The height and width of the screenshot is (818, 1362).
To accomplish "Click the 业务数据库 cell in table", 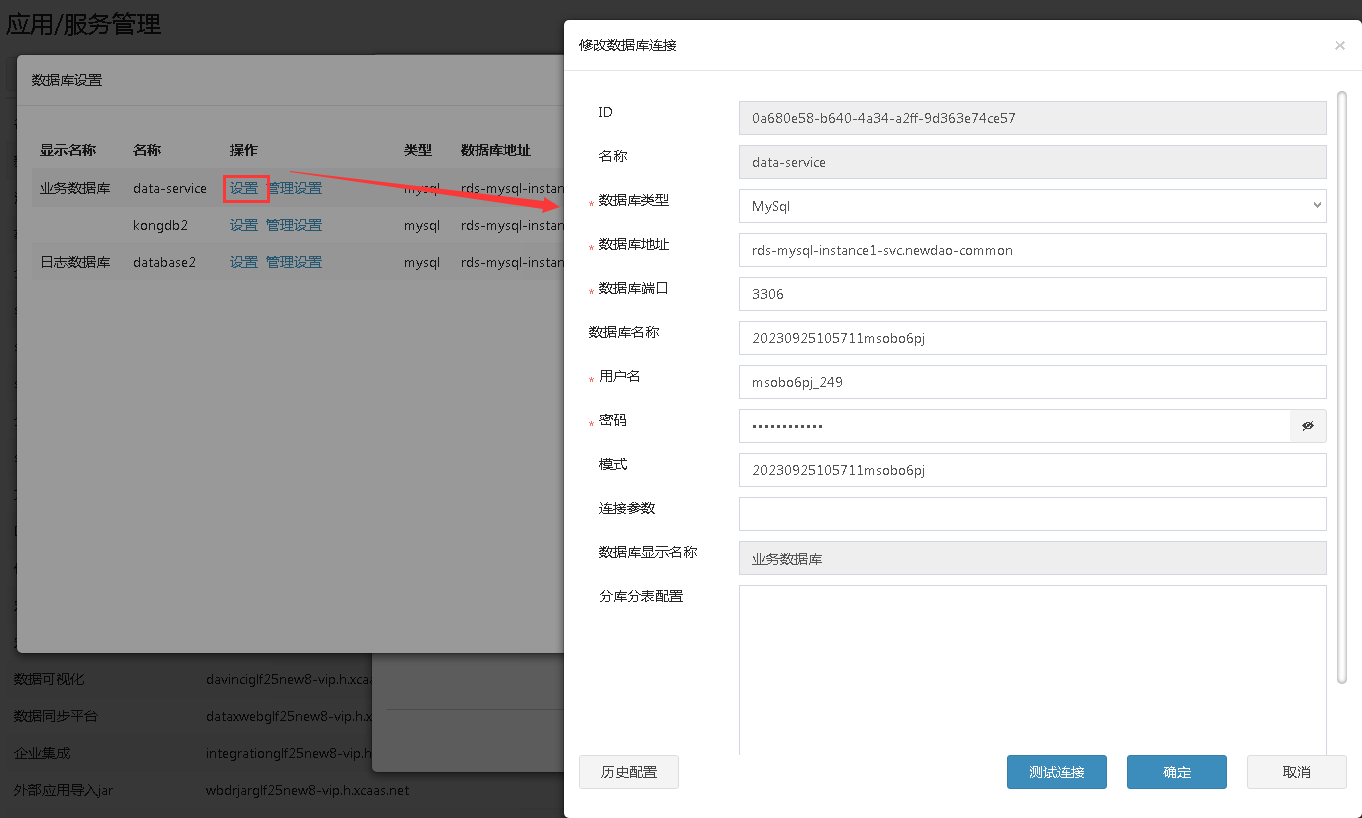I will pos(75,188).
